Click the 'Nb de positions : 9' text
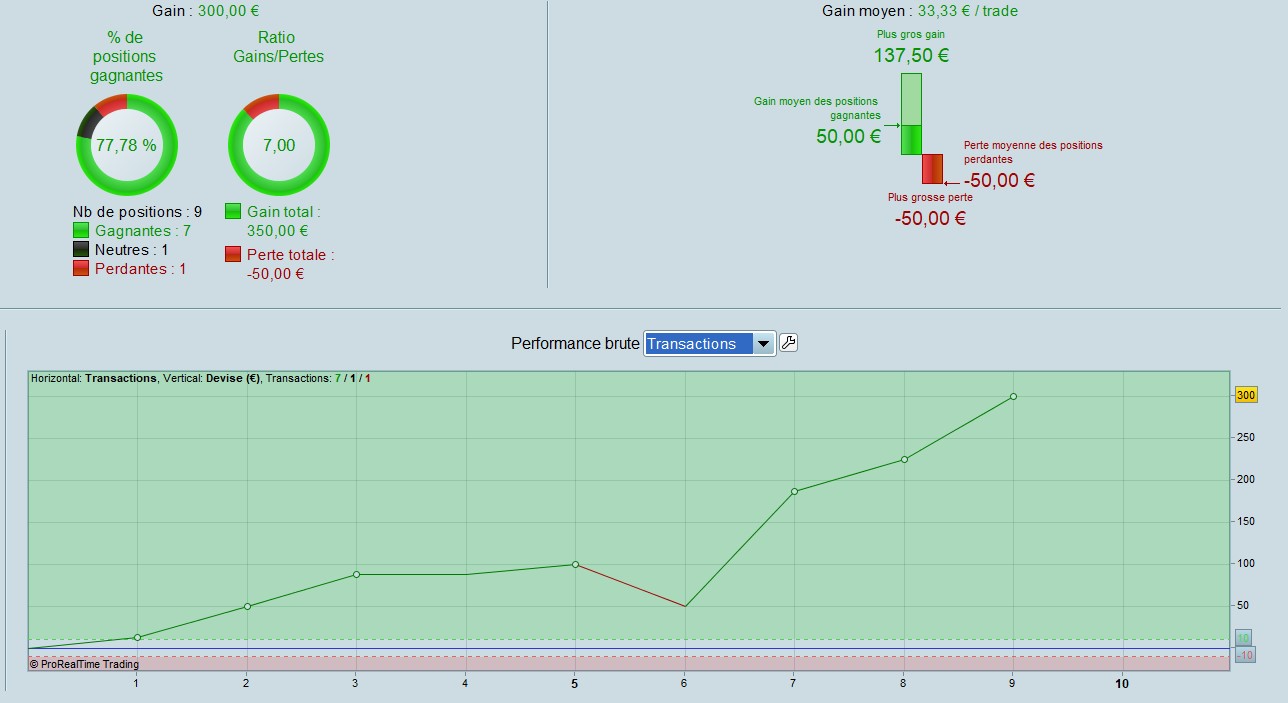The height and width of the screenshot is (703, 1288). pos(137,212)
